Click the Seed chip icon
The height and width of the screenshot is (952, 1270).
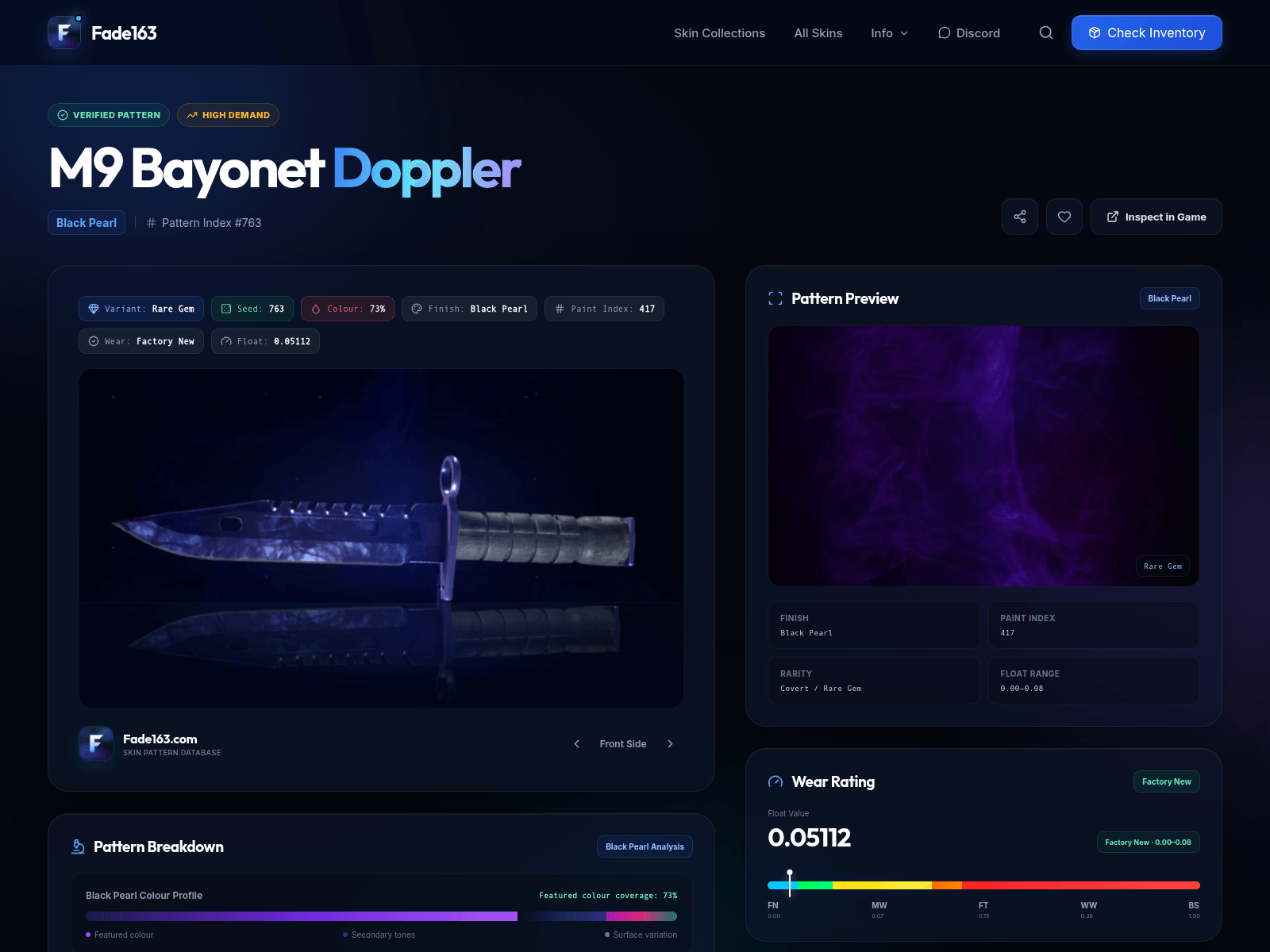(226, 309)
